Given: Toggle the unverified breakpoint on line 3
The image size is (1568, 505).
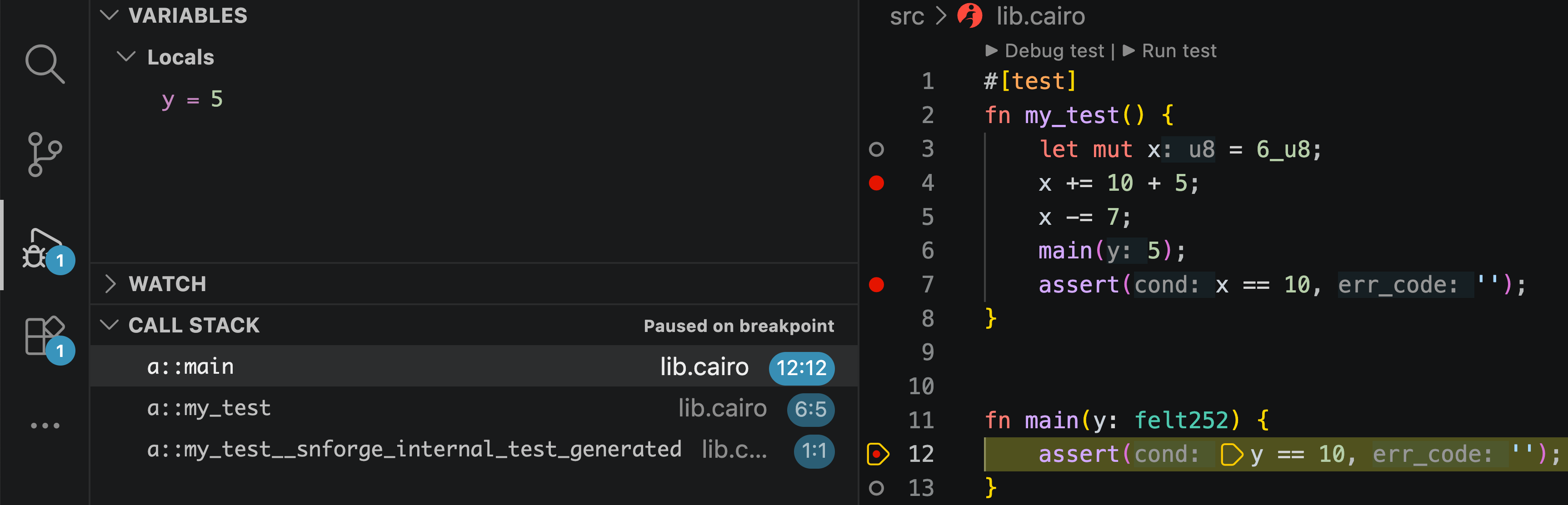Looking at the screenshot, I should (x=877, y=149).
